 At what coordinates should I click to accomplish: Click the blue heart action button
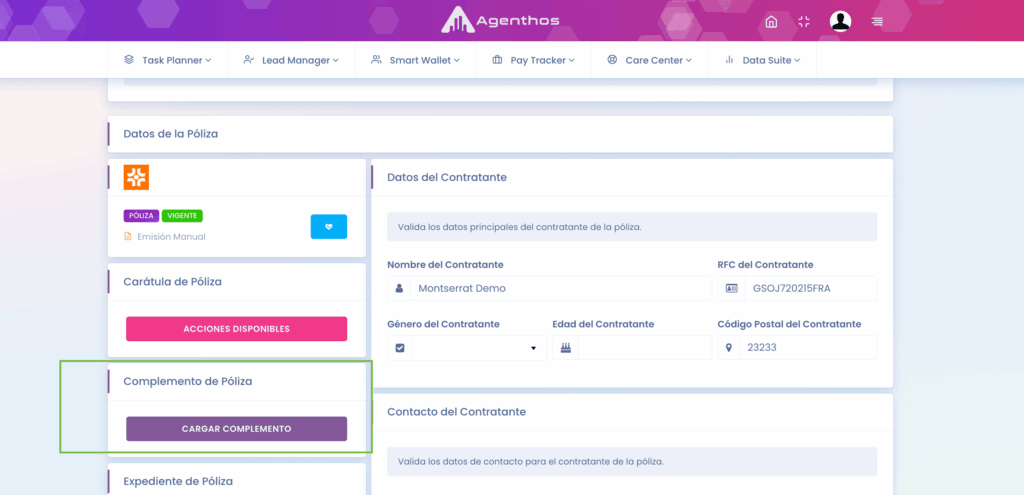tap(328, 227)
